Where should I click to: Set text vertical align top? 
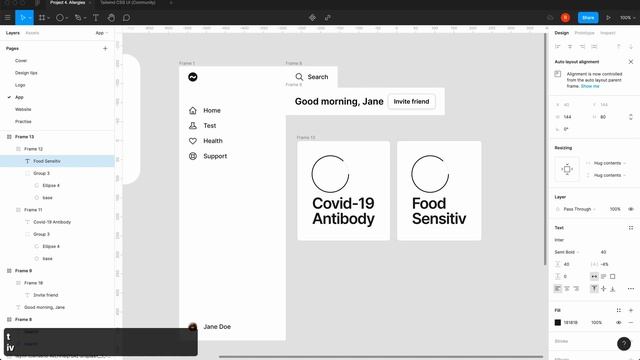[594, 289]
